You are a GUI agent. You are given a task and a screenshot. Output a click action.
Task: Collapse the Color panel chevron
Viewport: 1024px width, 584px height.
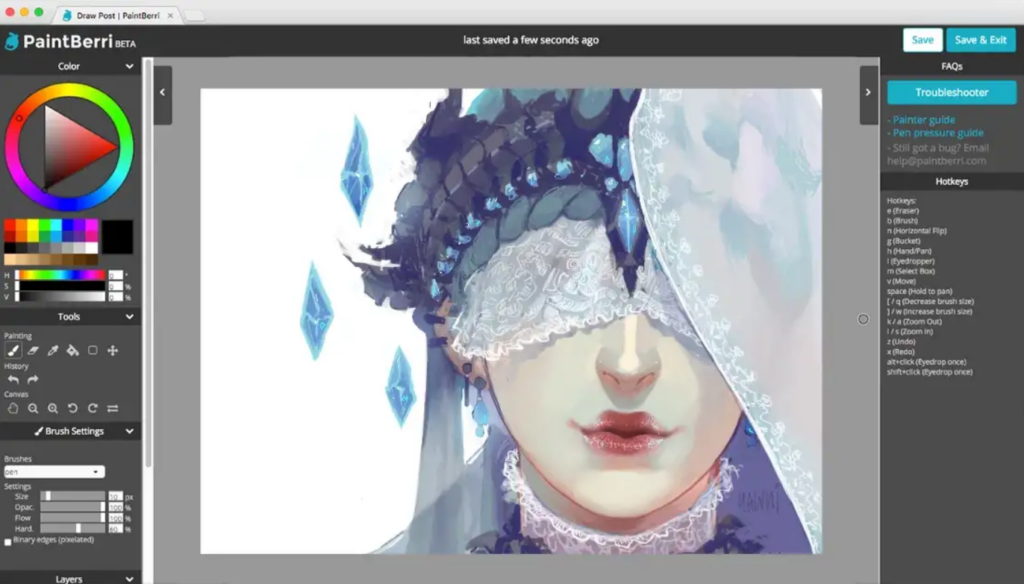[129, 66]
